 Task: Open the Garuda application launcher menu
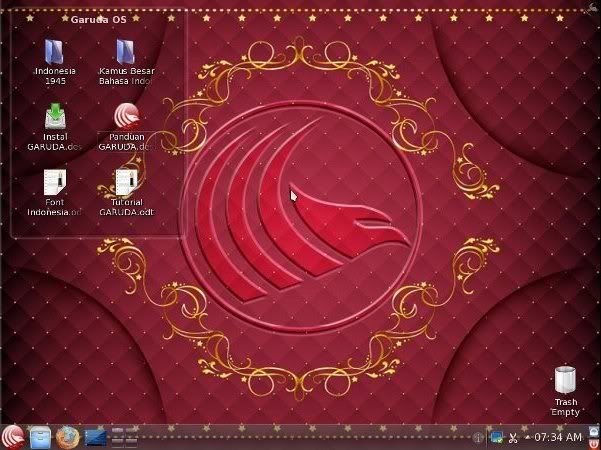pyautogui.click(x=14, y=436)
